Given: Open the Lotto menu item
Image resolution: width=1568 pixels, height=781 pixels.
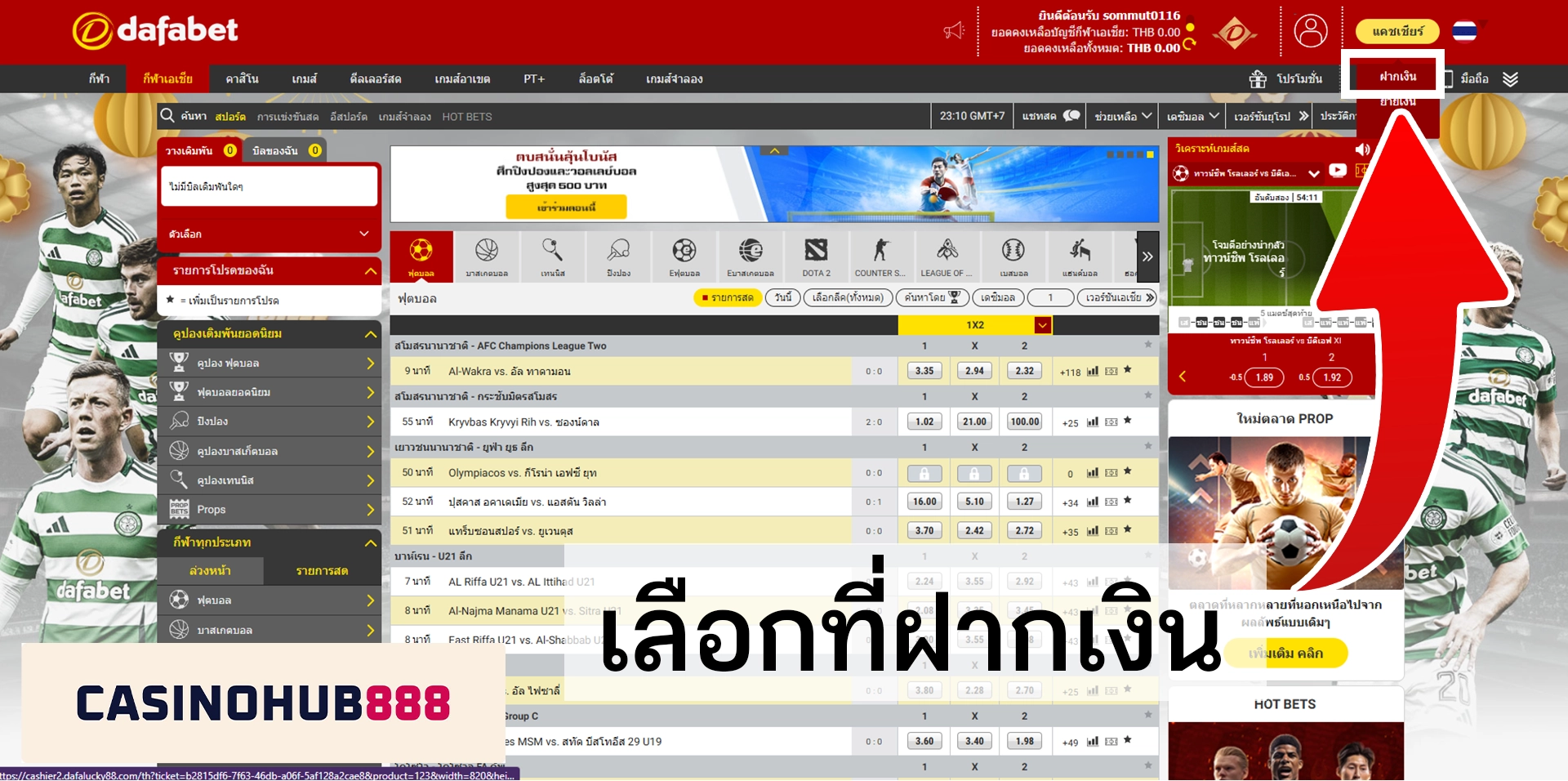Looking at the screenshot, I should click(x=595, y=79).
